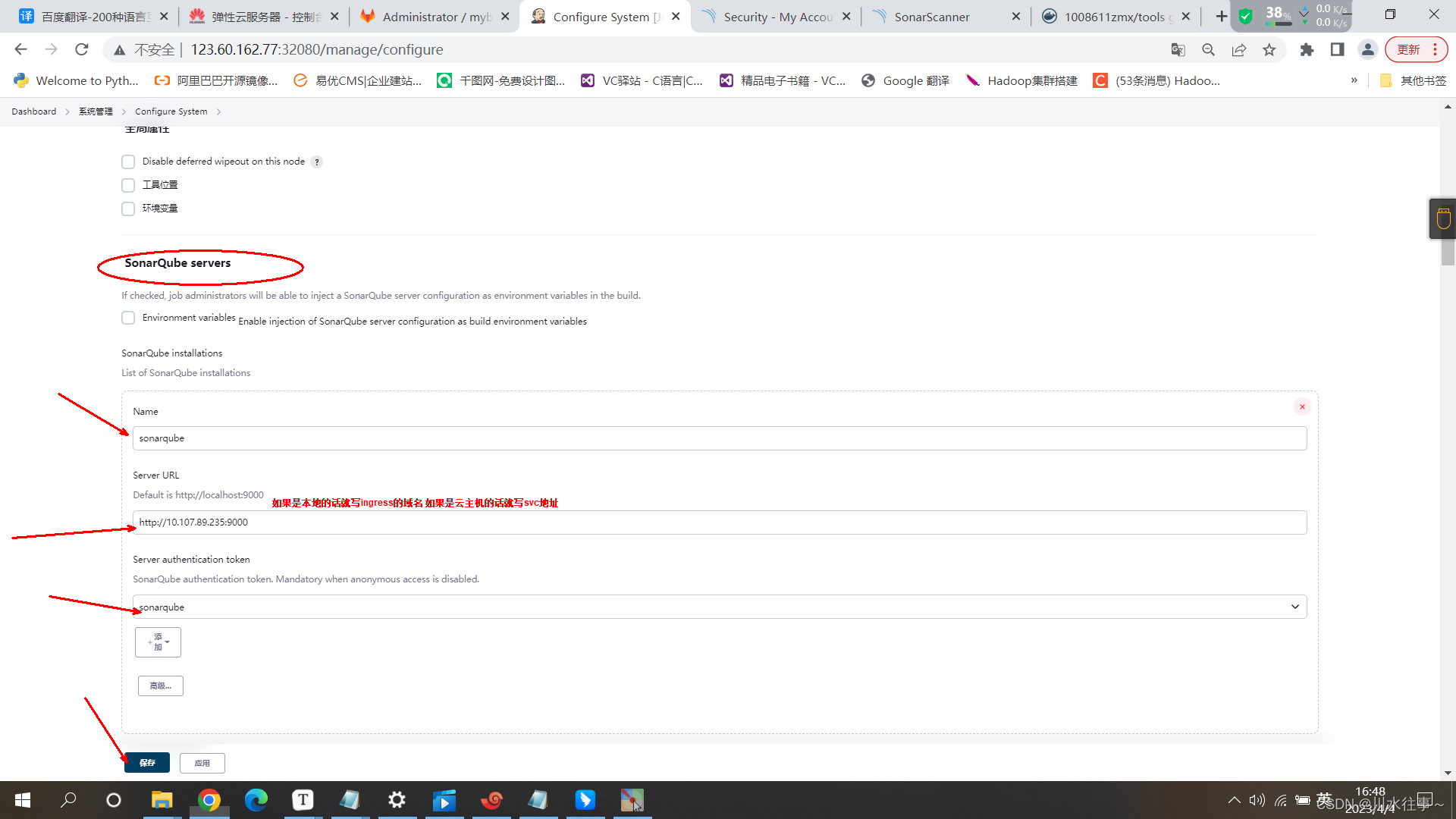
Task: Switch to the SonarScanner browser tab
Action: (933, 17)
